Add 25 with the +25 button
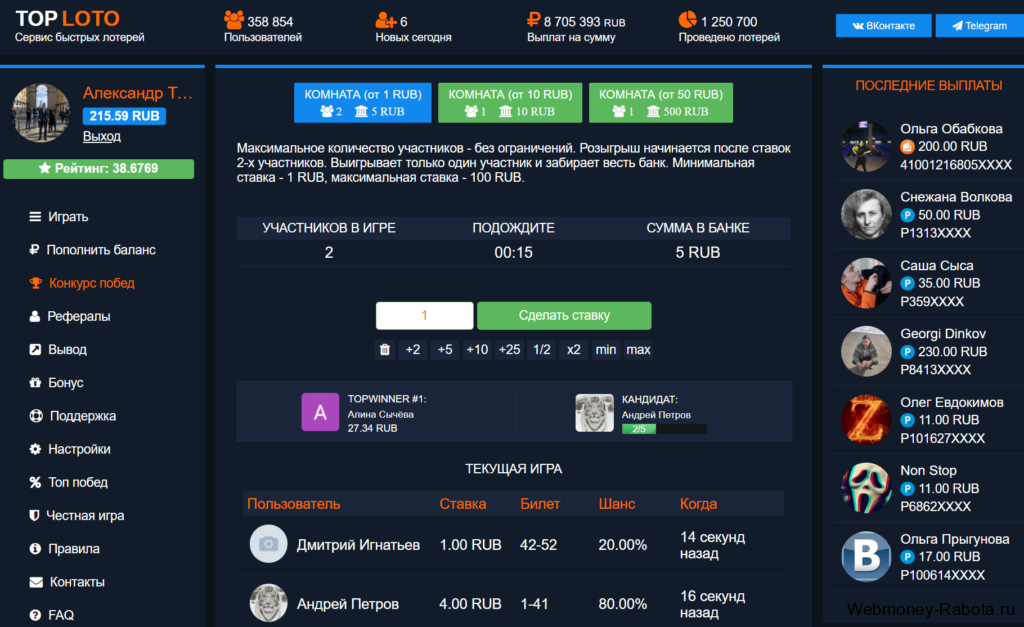 coord(509,349)
